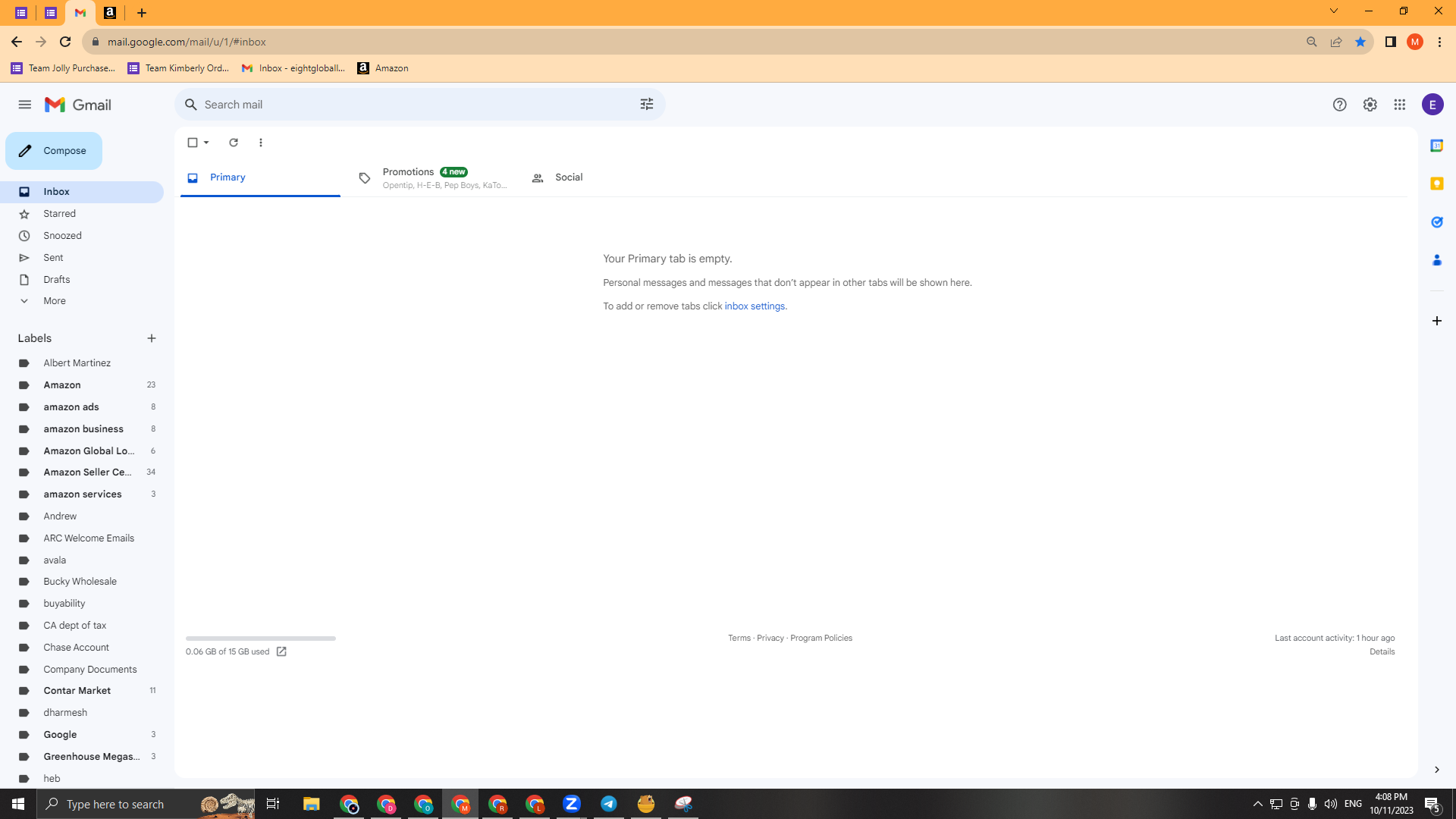Click the Compose button

coord(54,151)
